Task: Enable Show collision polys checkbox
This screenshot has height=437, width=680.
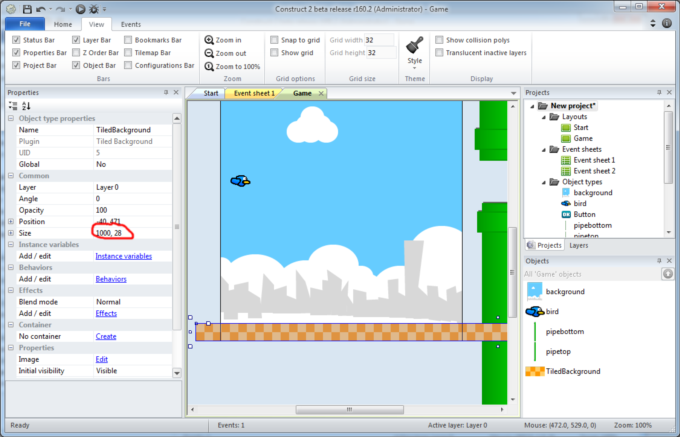Action: [x=439, y=40]
